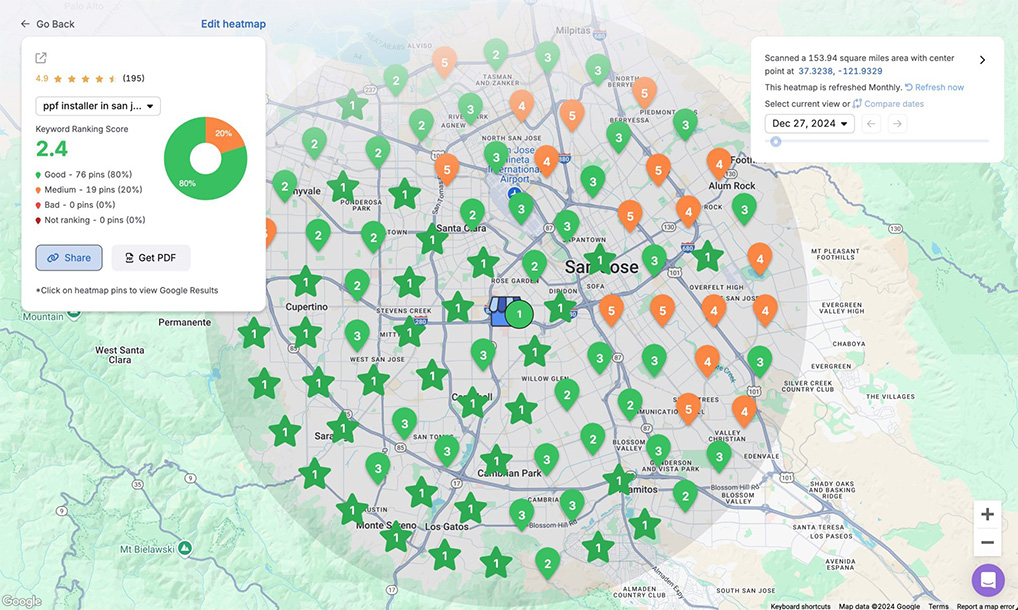Collapse scan info panel with chevron
The image size is (1018, 610).
[x=982, y=60]
